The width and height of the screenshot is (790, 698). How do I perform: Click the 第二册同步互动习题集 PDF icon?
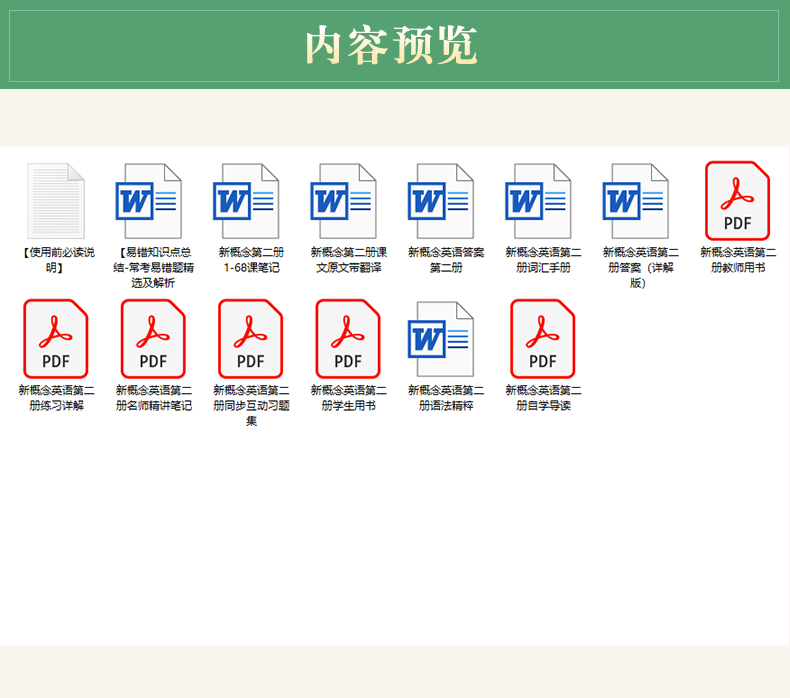pos(250,339)
